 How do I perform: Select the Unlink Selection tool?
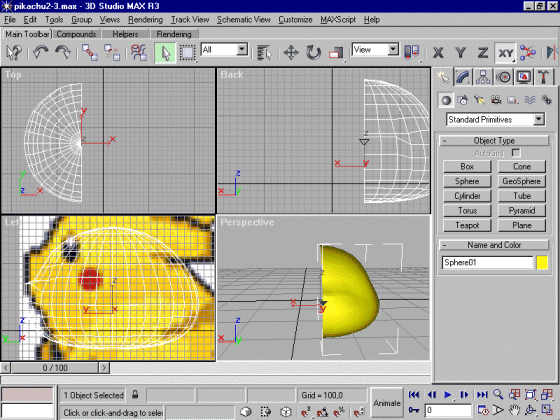click(x=112, y=52)
